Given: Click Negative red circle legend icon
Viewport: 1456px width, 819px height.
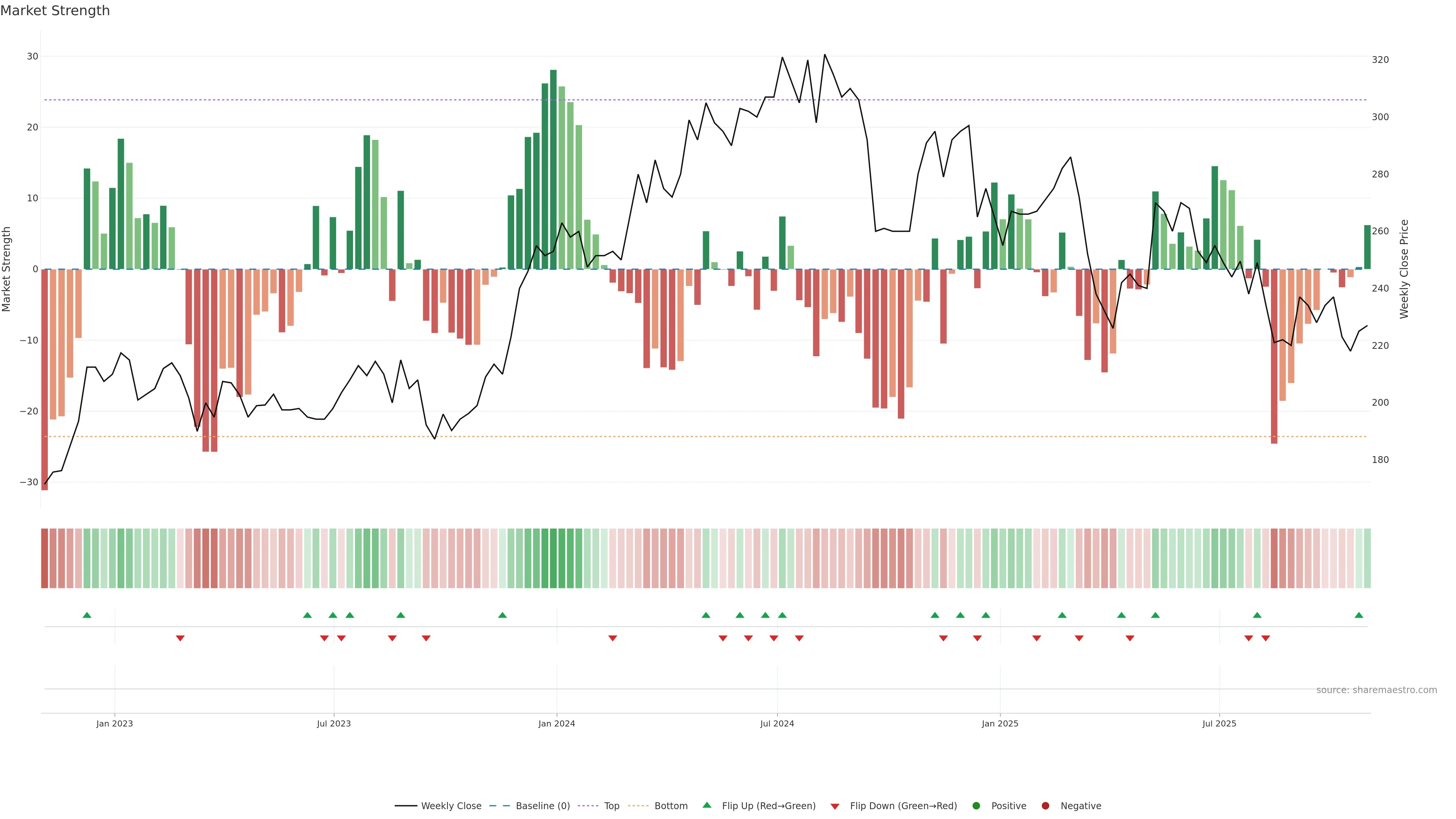Looking at the screenshot, I should click(1045, 806).
